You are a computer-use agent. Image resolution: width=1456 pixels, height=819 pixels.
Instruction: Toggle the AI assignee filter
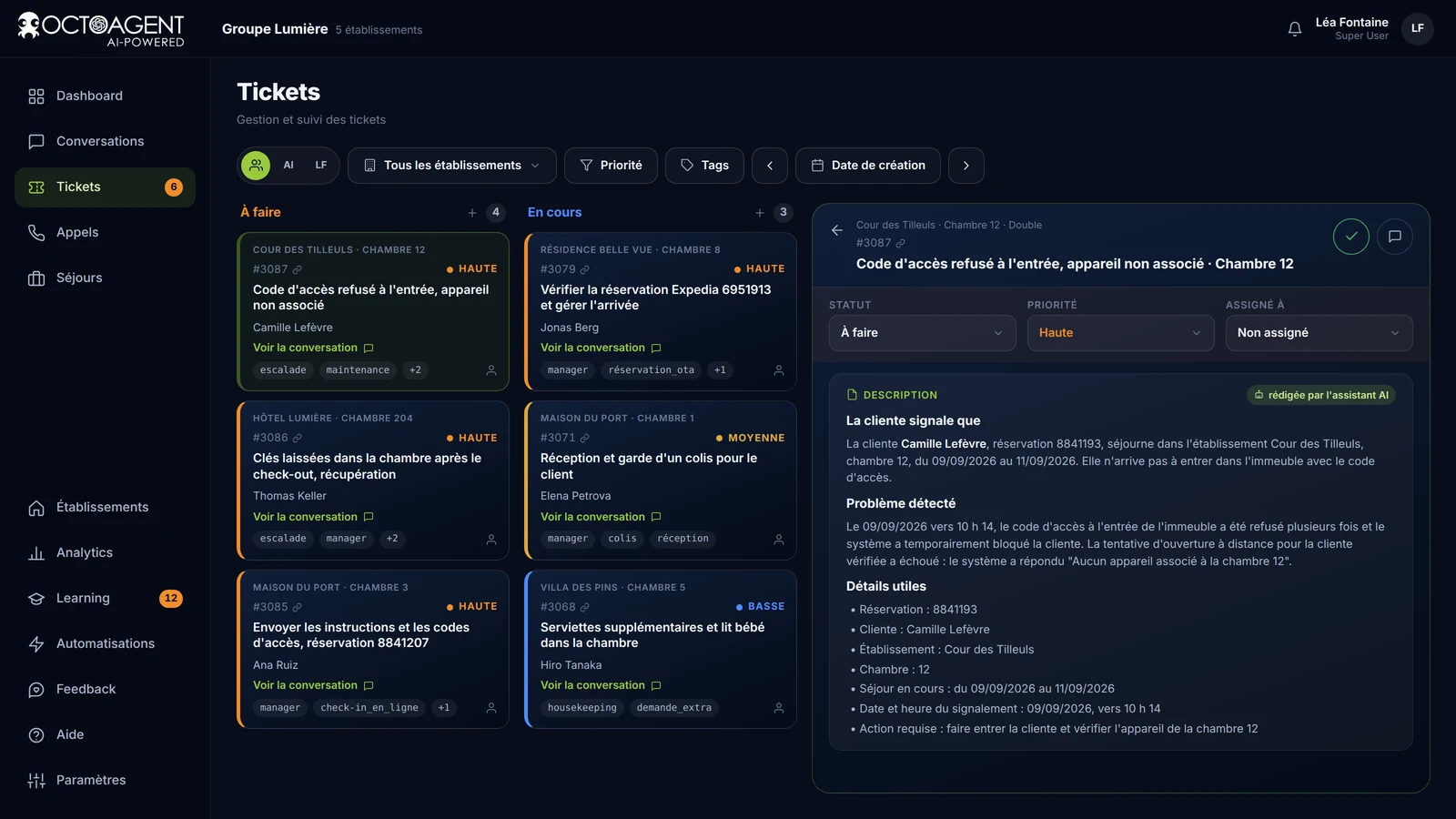[288, 166]
